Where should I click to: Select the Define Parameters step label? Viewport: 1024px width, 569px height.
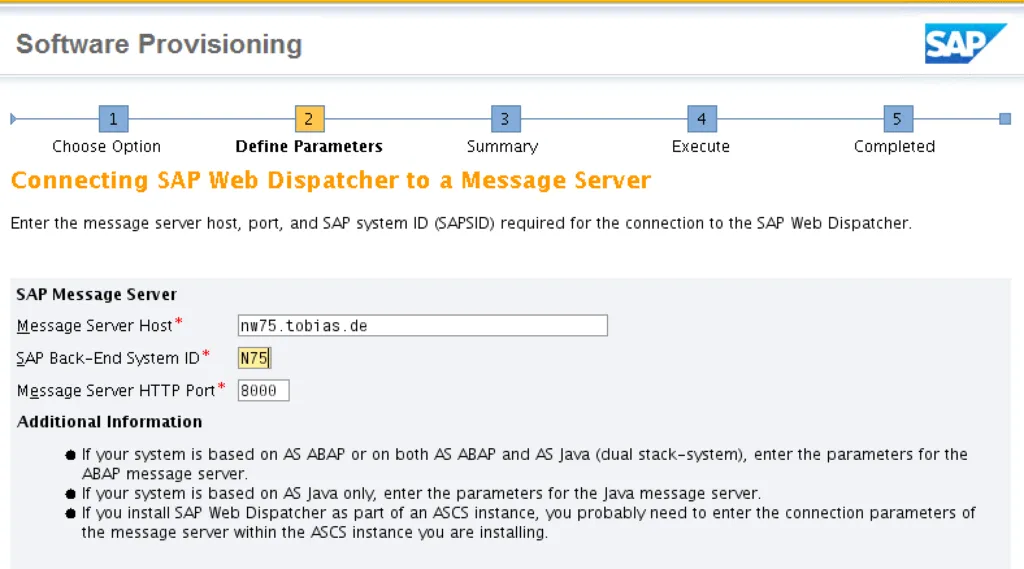click(x=309, y=146)
